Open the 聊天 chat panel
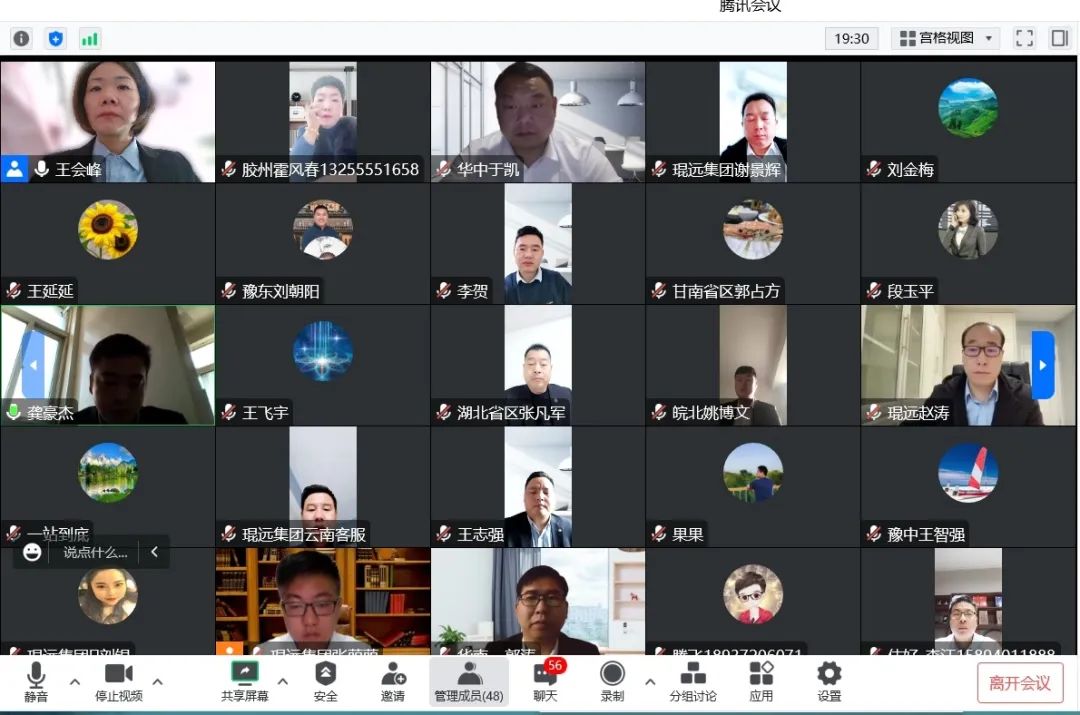 click(546, 682)
